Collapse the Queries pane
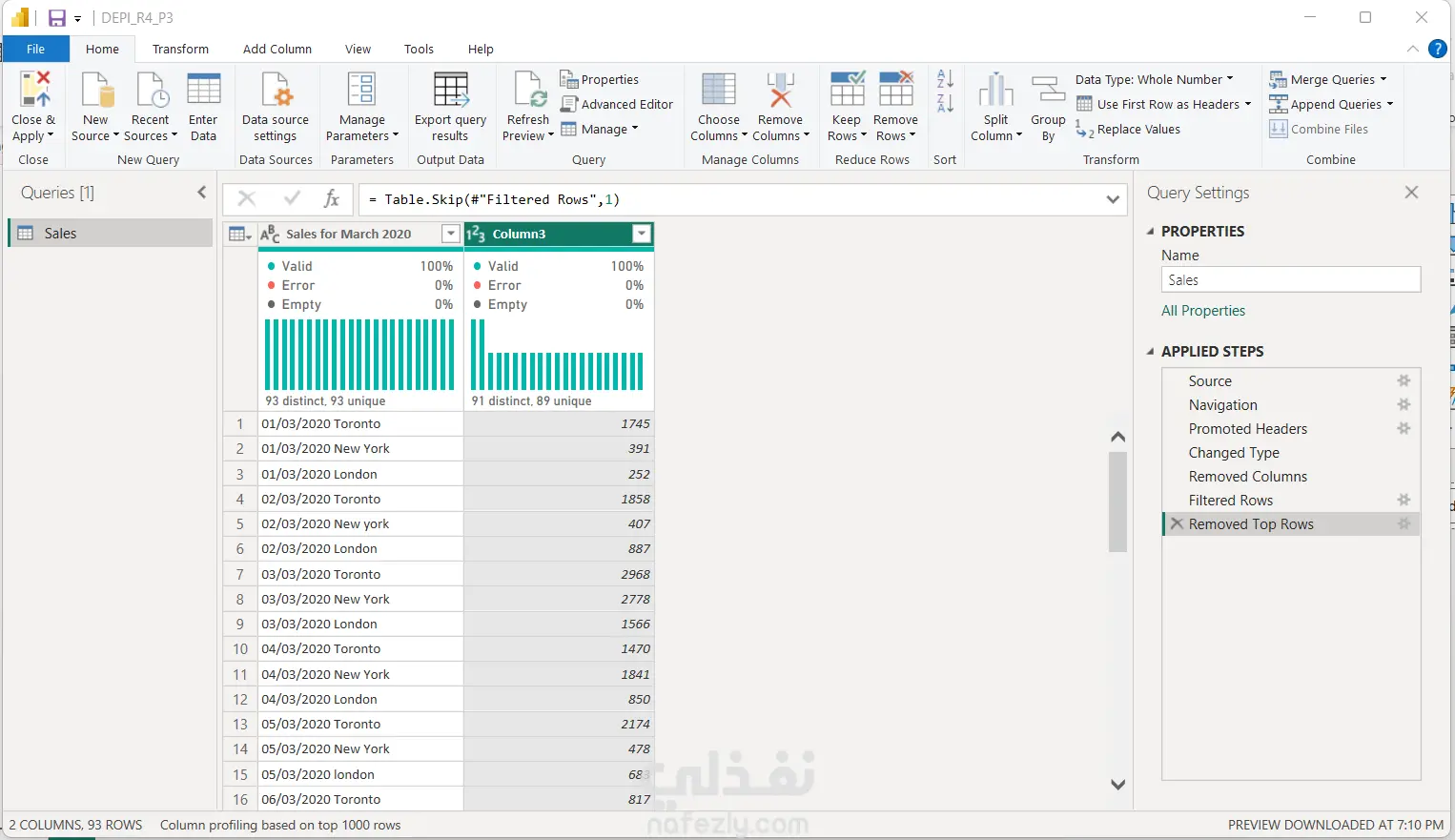Screen dimensions: 1455x840 [x=202, y=193]
